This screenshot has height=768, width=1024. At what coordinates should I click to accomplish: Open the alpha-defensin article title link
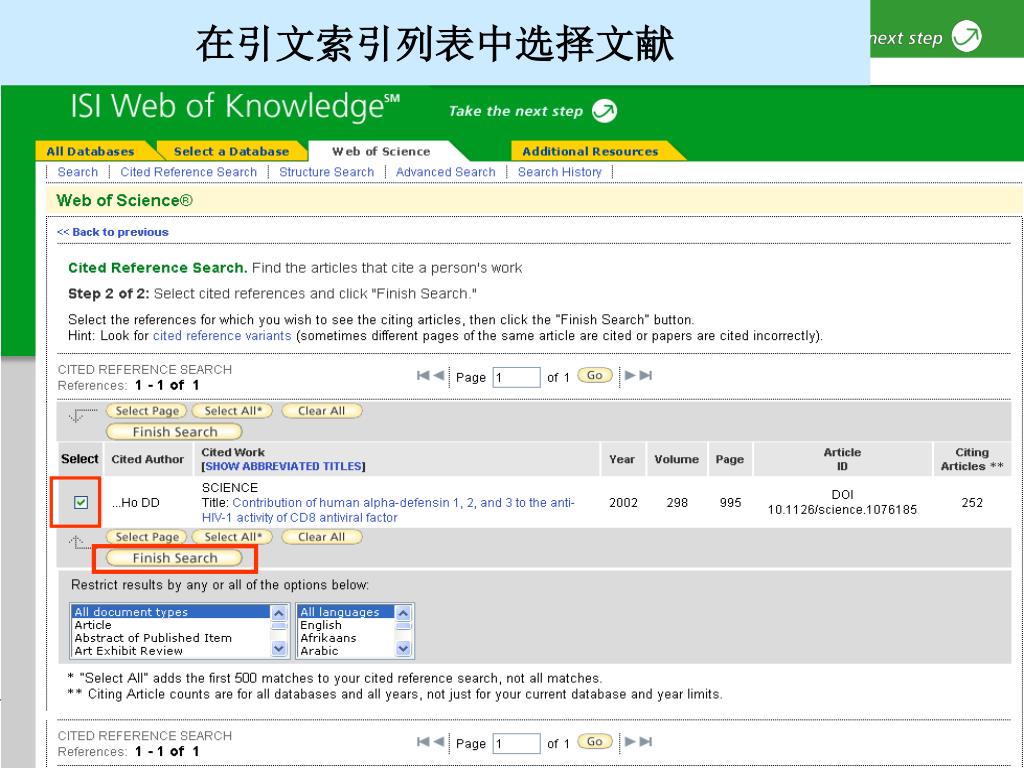pos(388,510)
